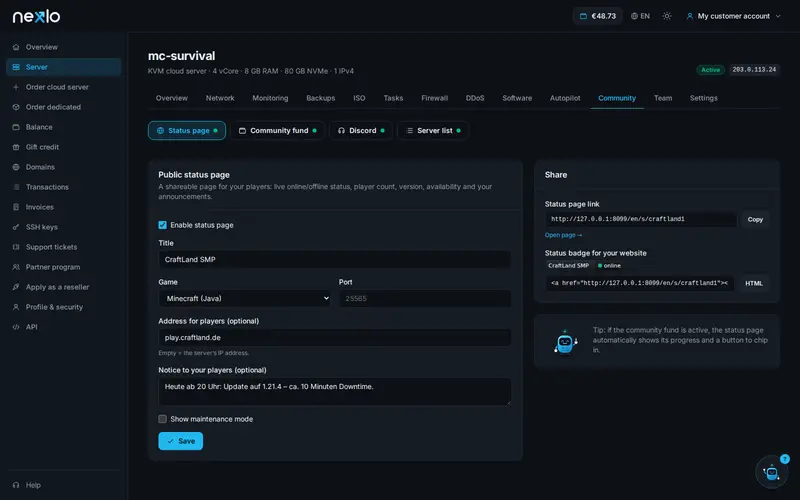Click the HTML badge button

tap(754, 283)
